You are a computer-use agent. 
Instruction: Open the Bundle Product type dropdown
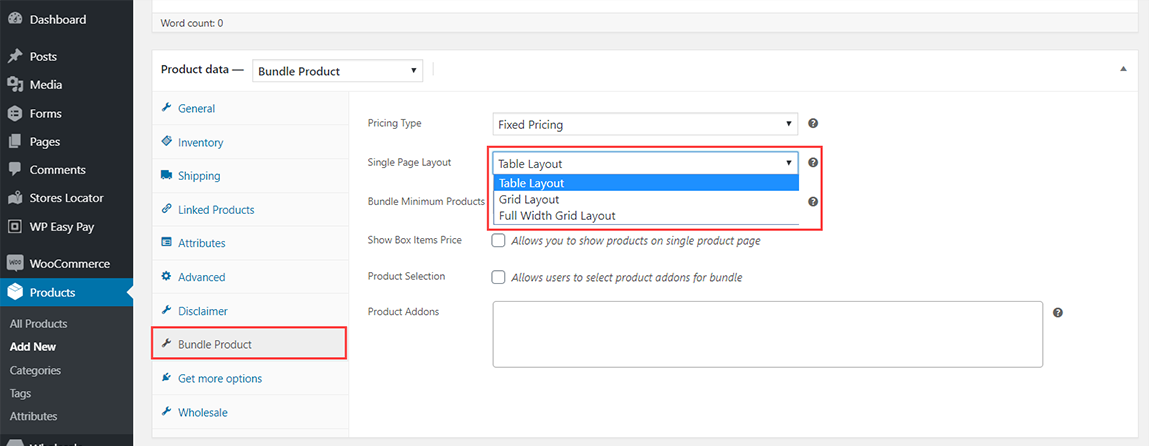coord(337,71)
